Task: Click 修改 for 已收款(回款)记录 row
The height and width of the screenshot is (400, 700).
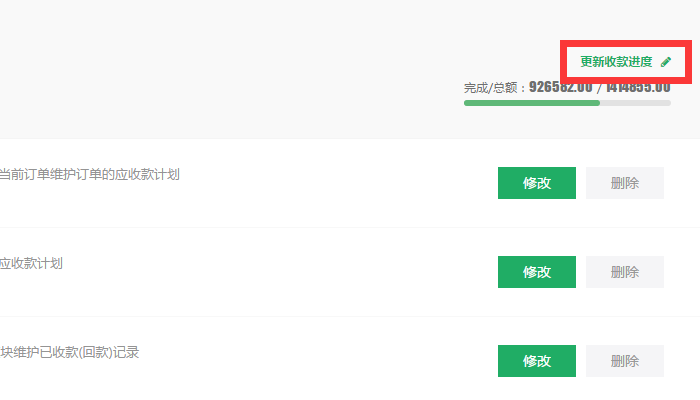Action: [x=537, y=361]
